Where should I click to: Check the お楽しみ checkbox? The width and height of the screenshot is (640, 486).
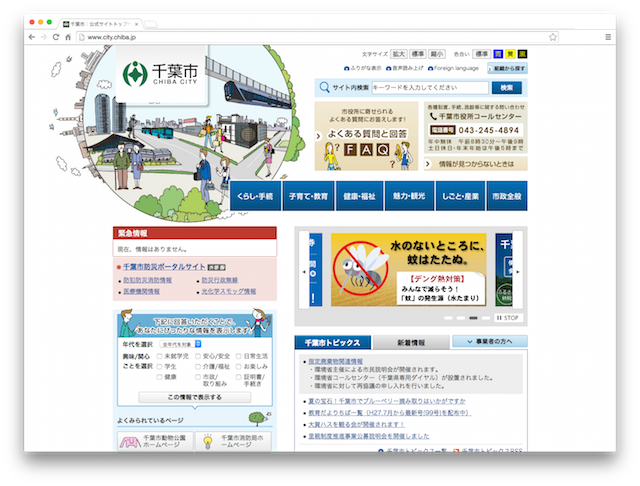tap(239, 366)
